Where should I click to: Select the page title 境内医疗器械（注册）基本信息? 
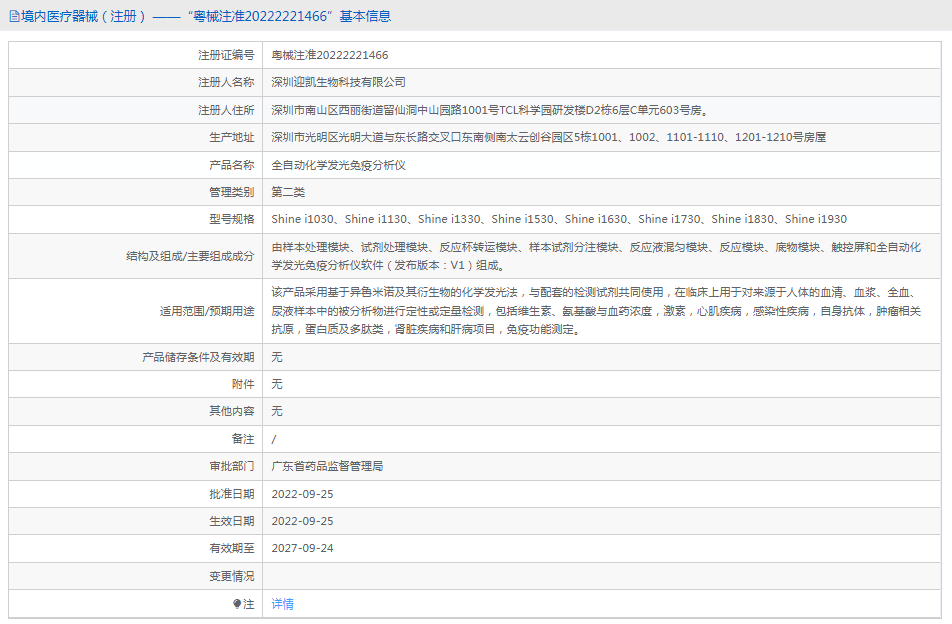[206, 16]
